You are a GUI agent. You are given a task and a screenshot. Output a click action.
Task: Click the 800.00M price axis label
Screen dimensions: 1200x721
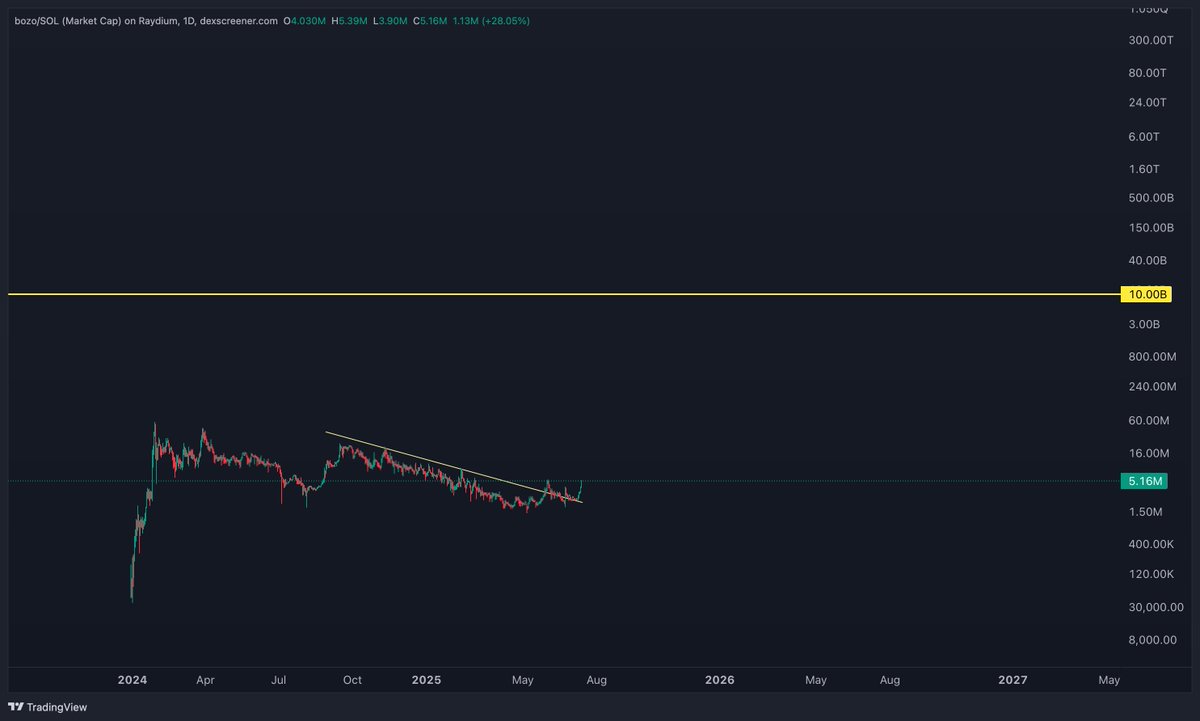point(1152,357)
